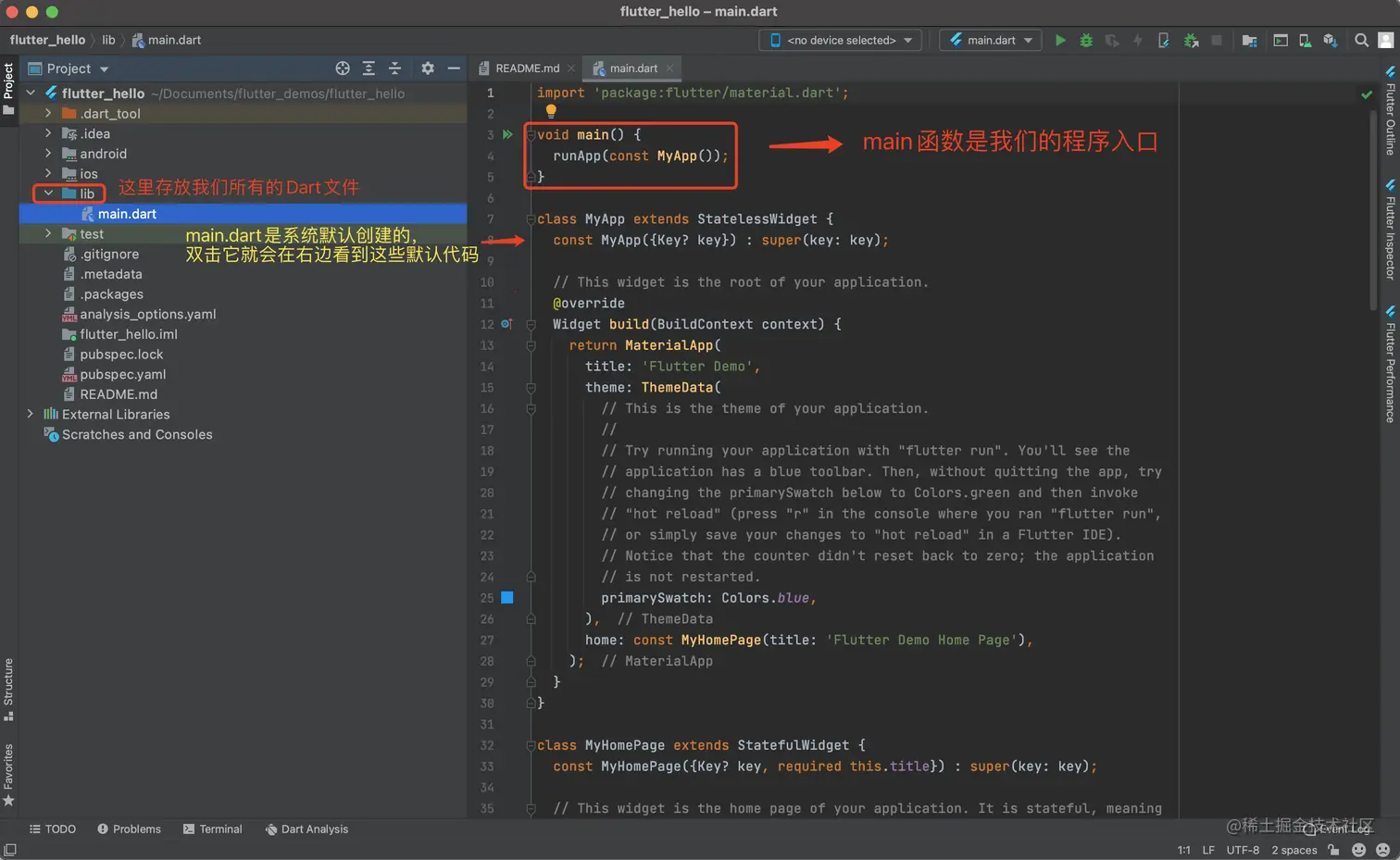Toggle the Project tool window side tab
This screenshot has height=860, width=1400.
click(9, 89)
